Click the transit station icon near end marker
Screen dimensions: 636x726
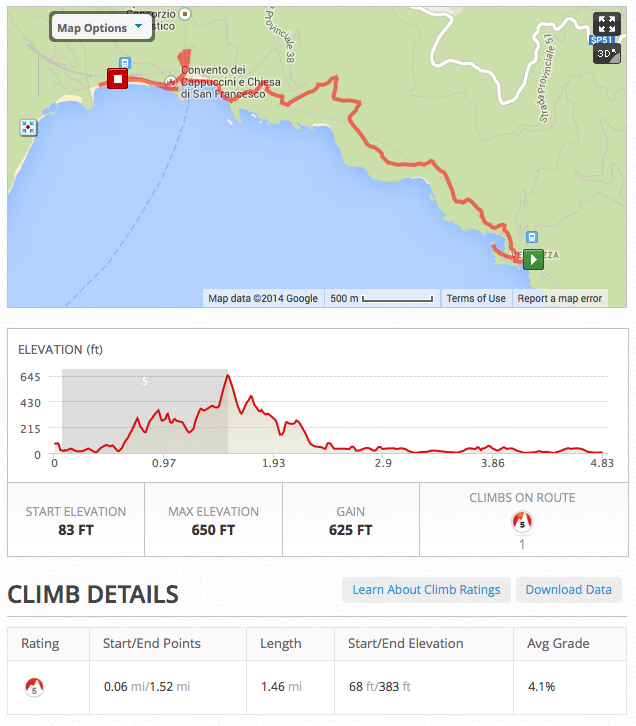(125, 63)
